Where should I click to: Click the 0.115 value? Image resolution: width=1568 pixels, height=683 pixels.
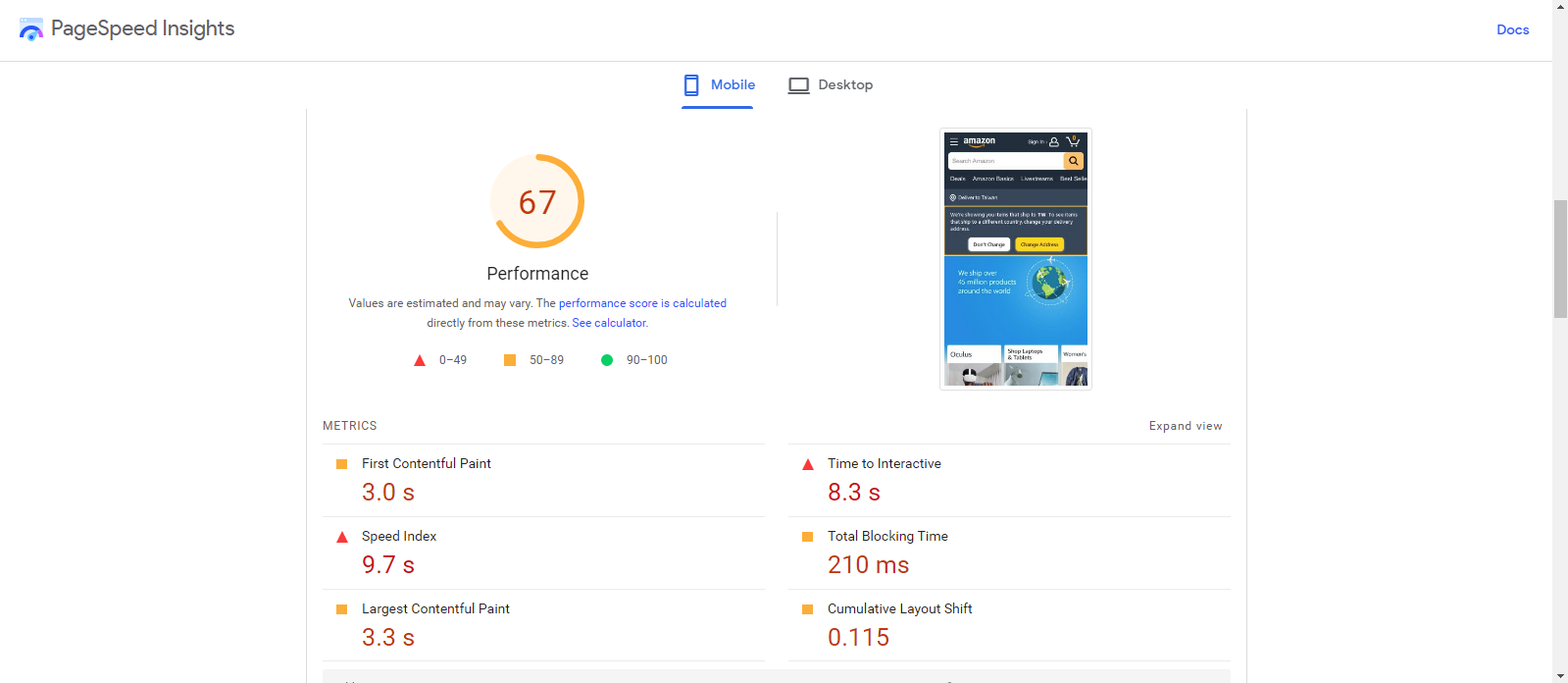pos(859,638)
